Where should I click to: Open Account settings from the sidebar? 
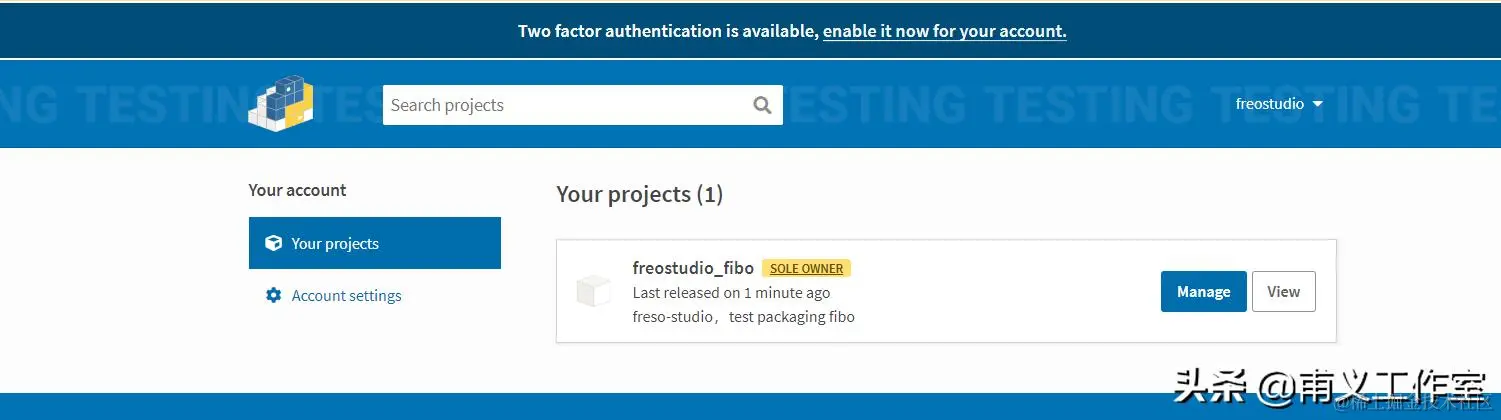[x=346, y=296]
